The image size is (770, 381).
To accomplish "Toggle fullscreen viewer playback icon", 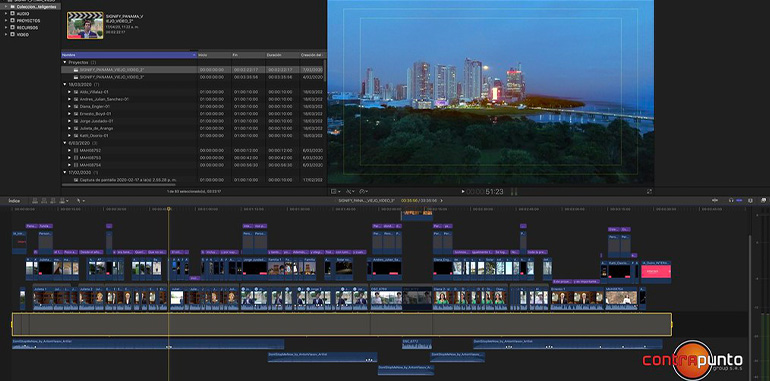I will coord(649,191).
